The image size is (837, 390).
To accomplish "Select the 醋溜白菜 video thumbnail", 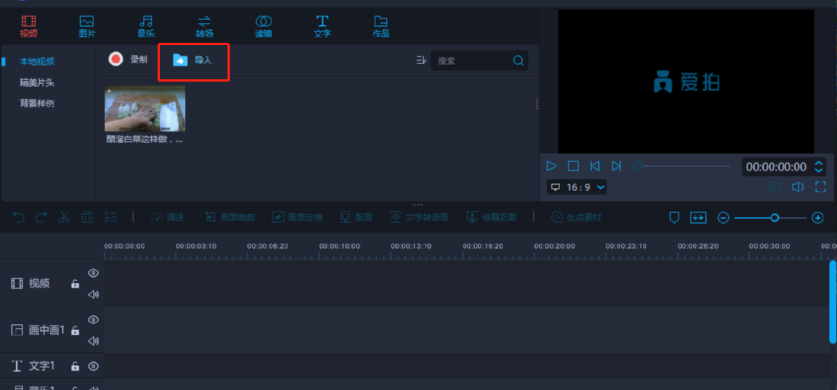I will click(145, 108).
